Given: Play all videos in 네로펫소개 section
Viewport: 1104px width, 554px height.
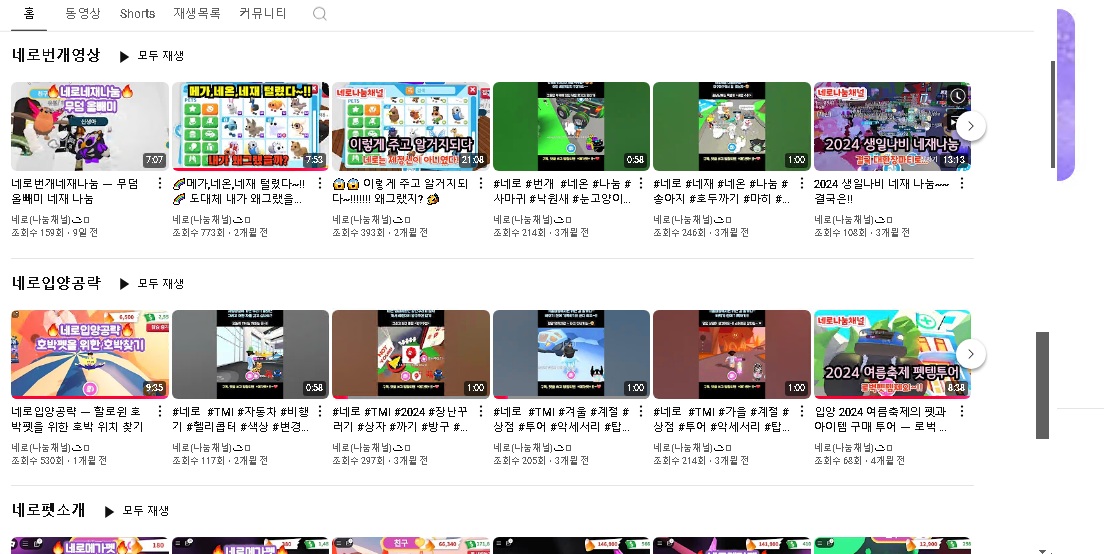Looking at the screenshot, I should click(x=137, y=511).
